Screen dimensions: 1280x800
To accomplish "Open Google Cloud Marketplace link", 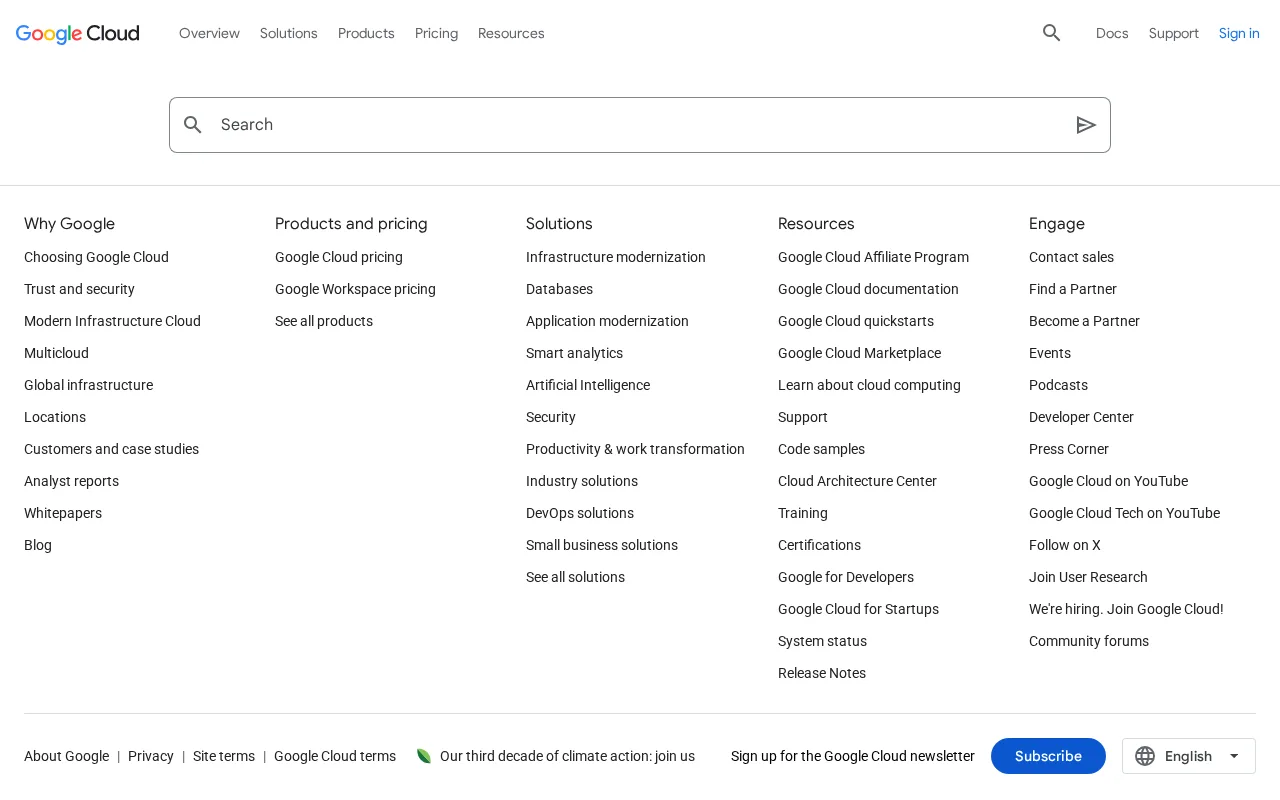I will [x=859, y=353].
